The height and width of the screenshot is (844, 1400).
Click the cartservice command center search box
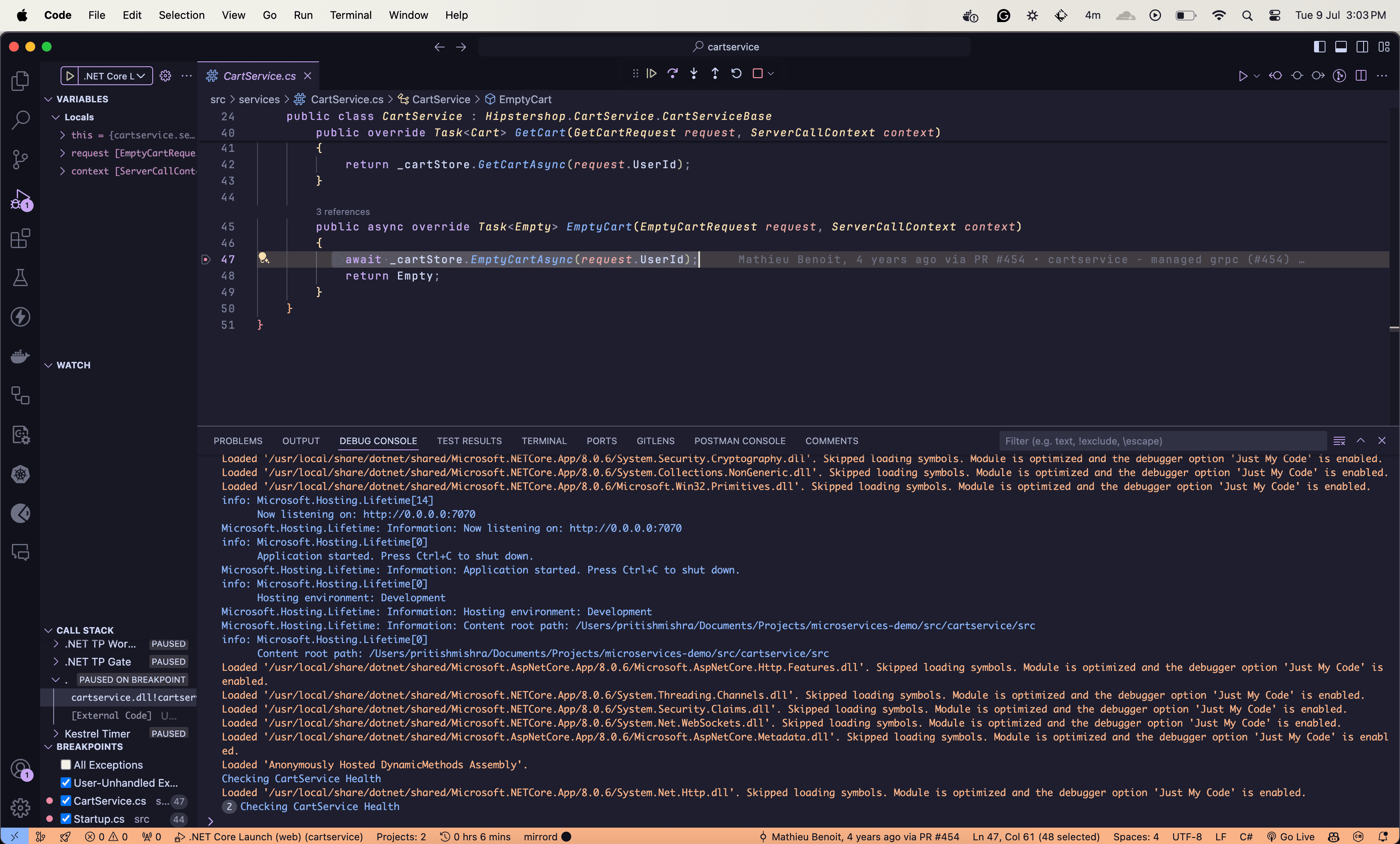click(725, 47)
